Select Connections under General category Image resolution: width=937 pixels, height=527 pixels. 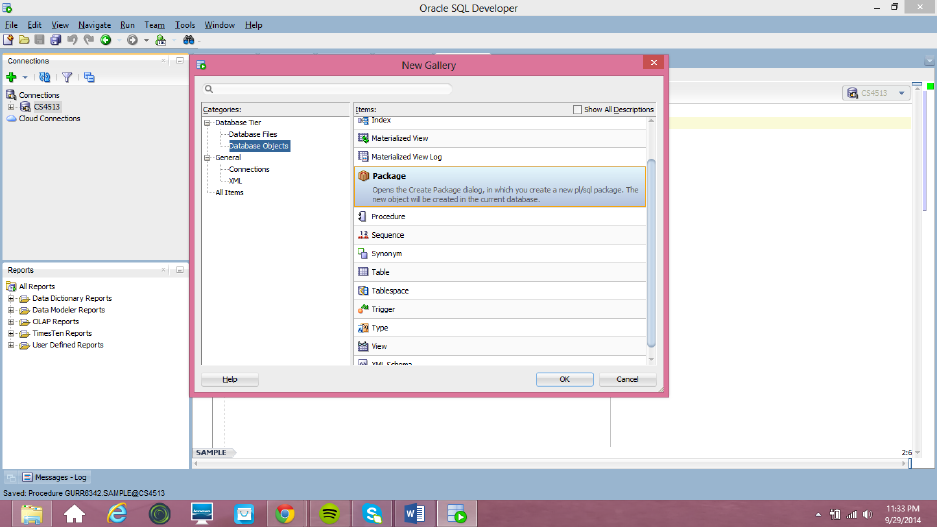249,169
